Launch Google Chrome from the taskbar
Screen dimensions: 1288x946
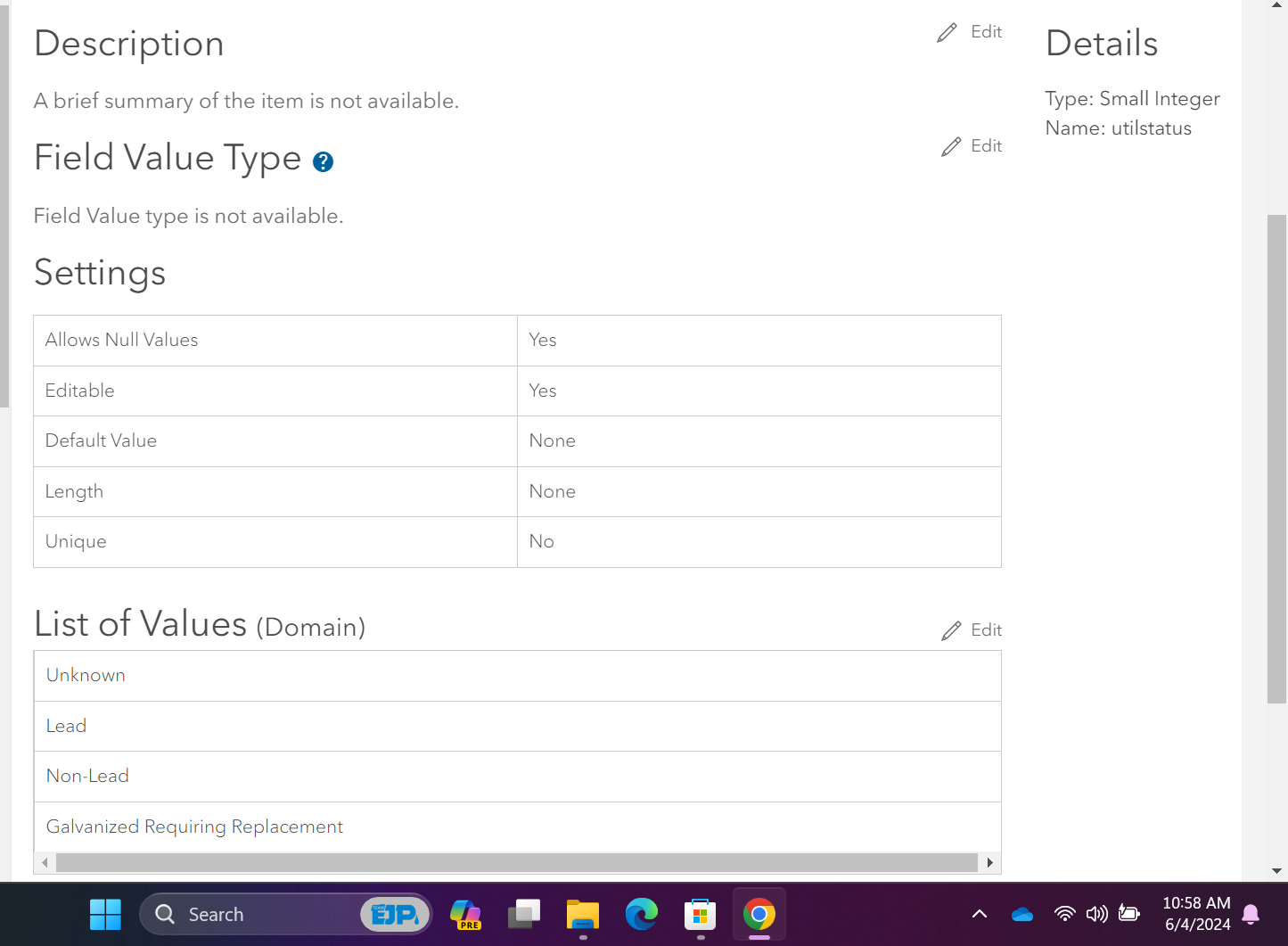pyautogui.click(x=759, y=914)
